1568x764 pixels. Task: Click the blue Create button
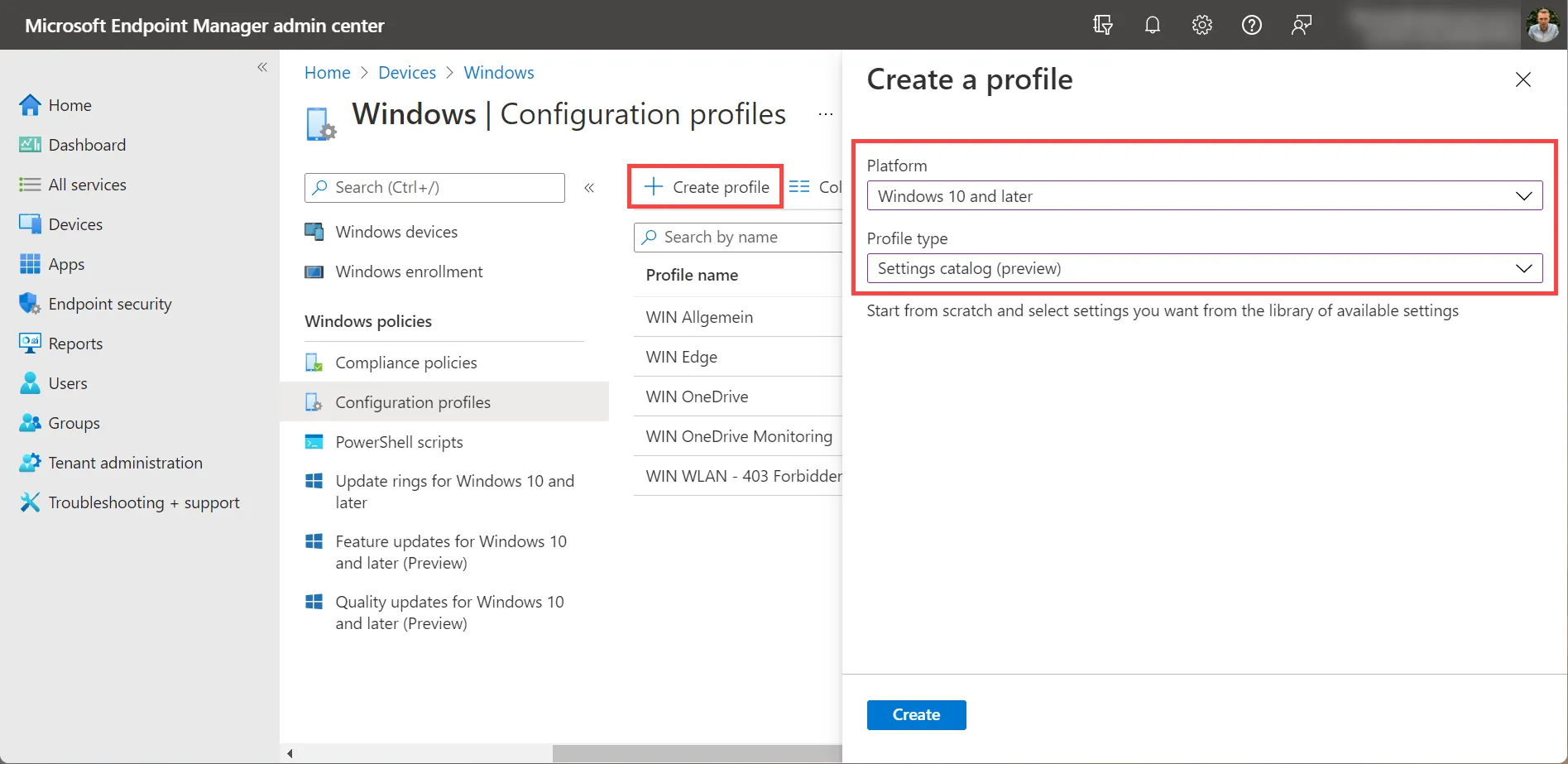click(x=916, y=715)
